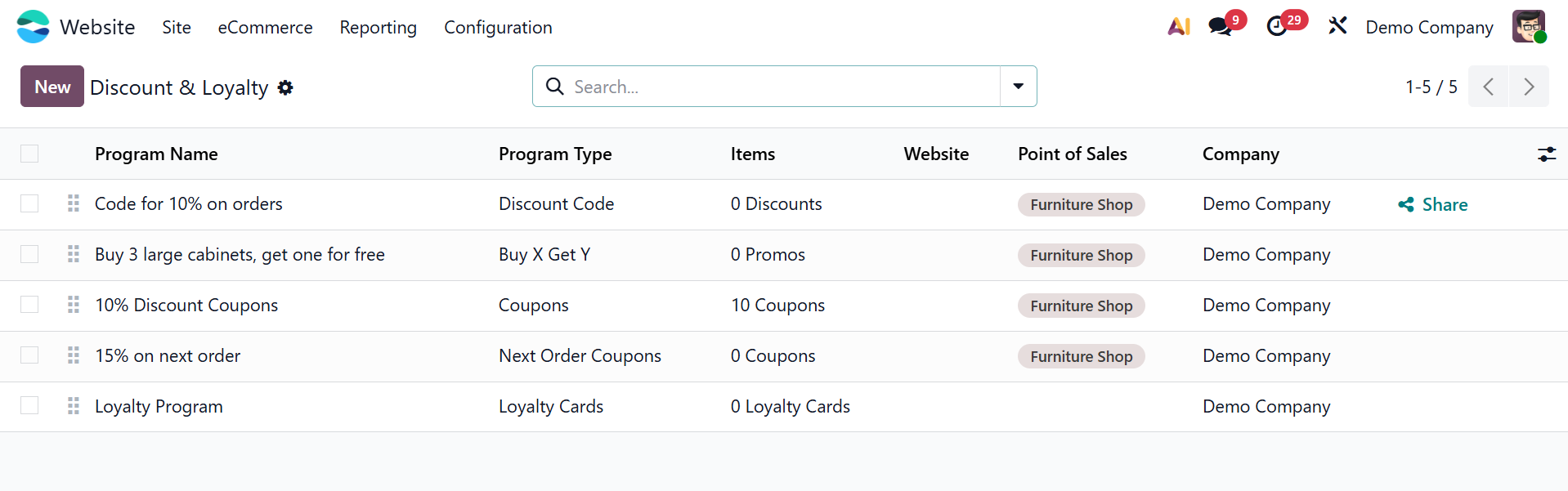This screenshot has height=491, width=1568.
Task: Open the Reporting menu
Action: coord(378,27)
